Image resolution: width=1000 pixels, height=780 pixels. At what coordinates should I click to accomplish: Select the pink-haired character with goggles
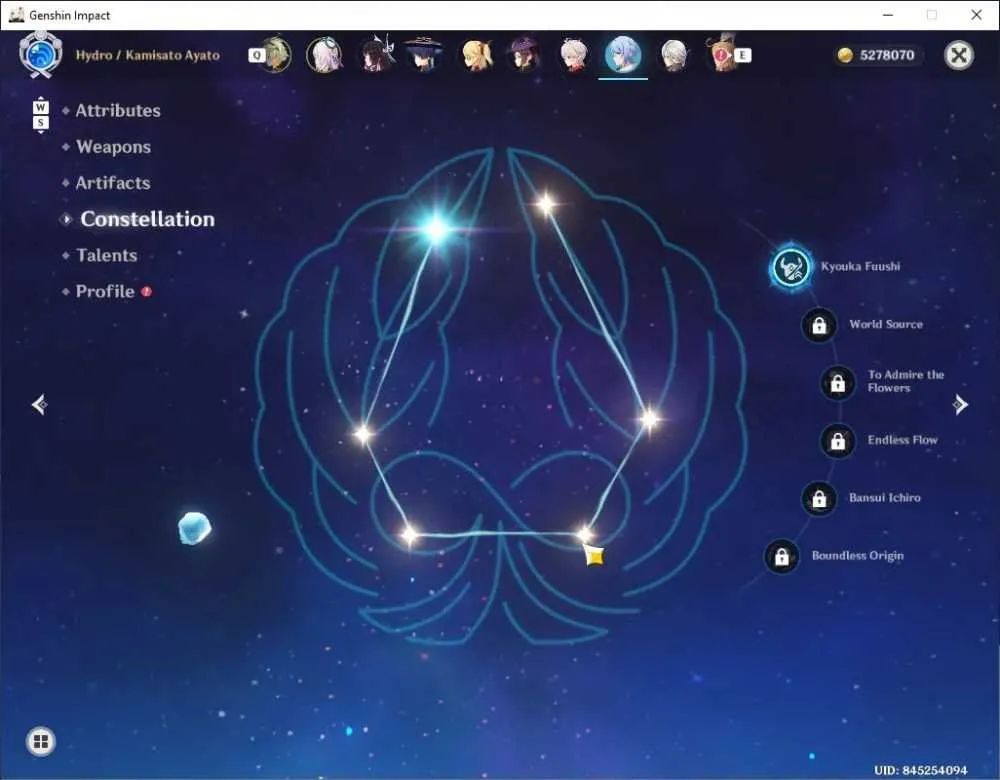[x=324, y=55]
